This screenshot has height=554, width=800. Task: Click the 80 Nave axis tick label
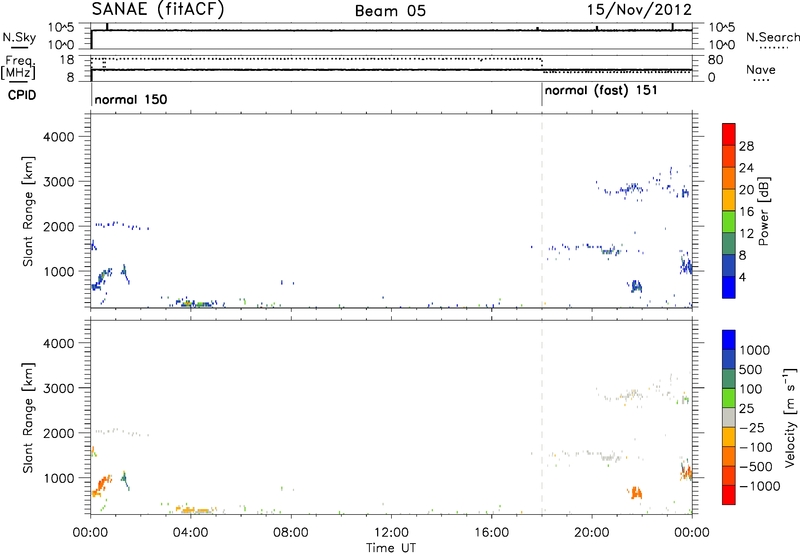click(716, 60)
